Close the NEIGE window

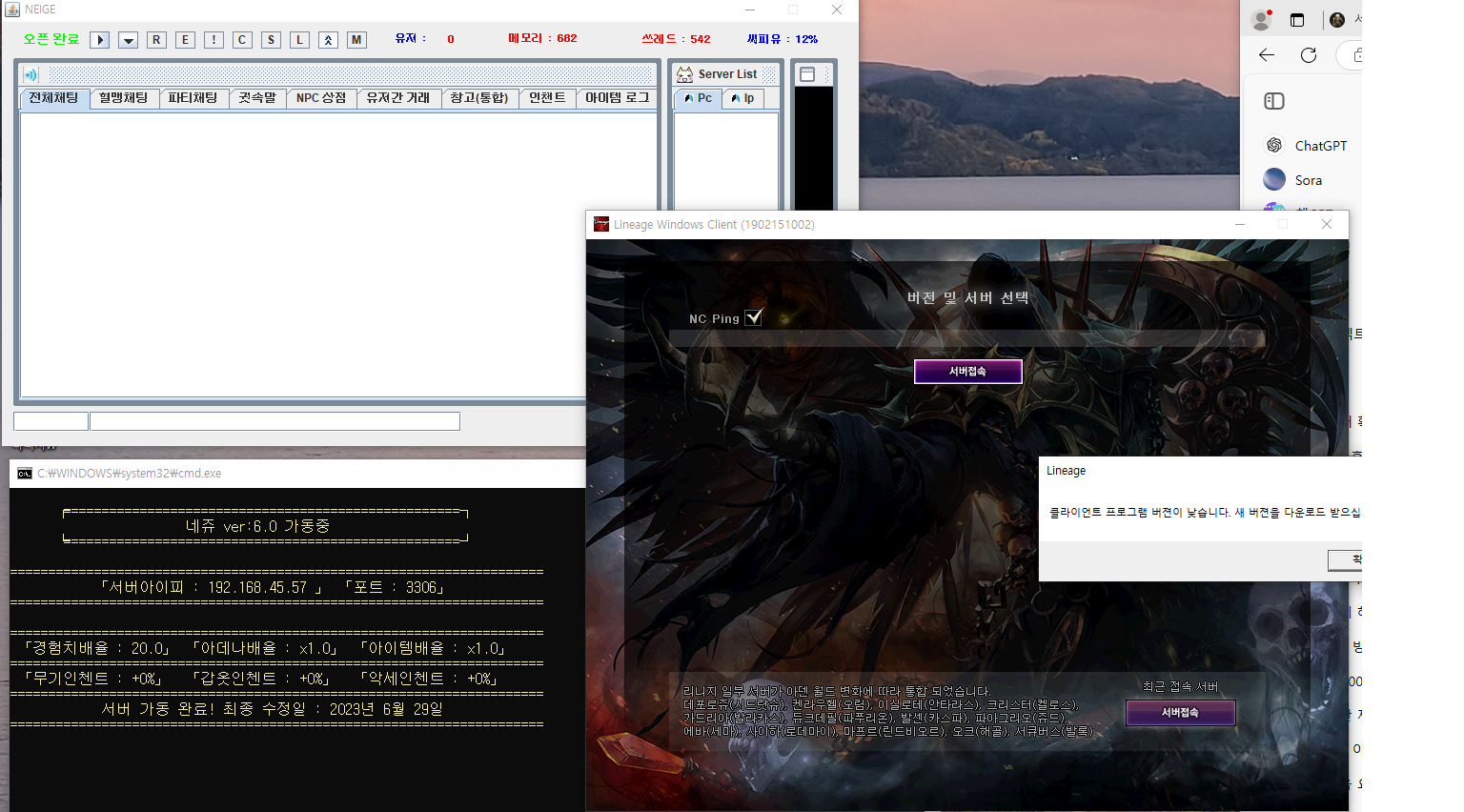click(837, 10)
